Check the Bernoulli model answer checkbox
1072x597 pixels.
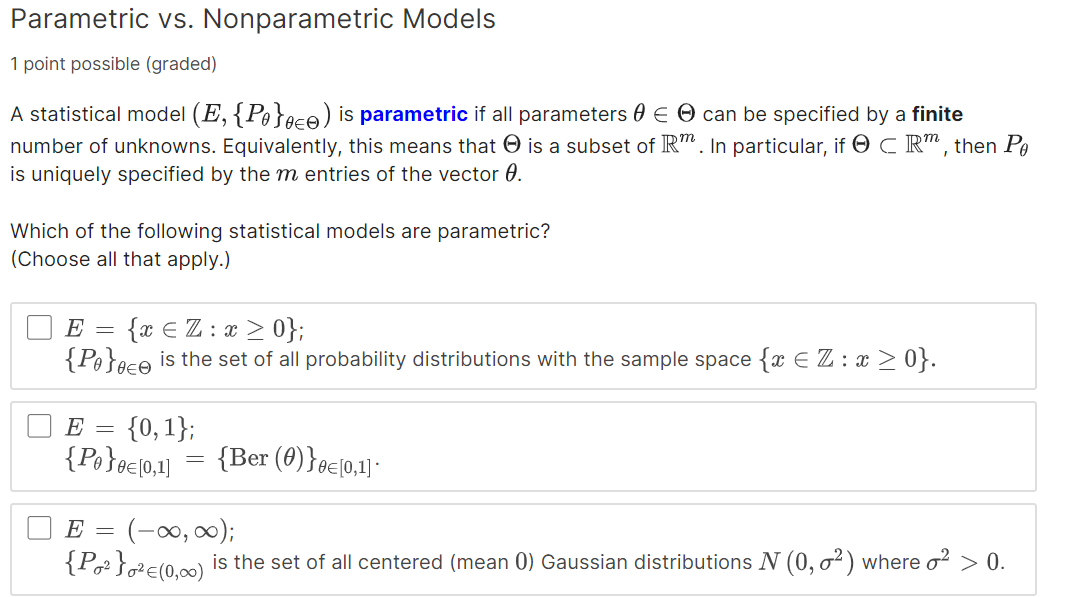tap(38, 426)
